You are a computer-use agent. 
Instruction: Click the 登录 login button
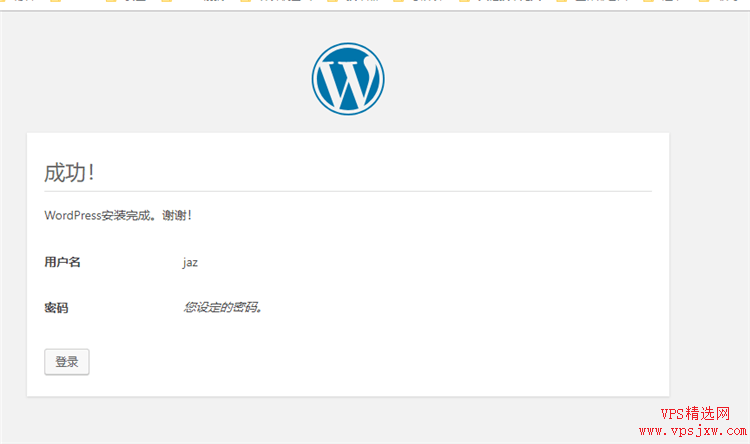point(67,362)
